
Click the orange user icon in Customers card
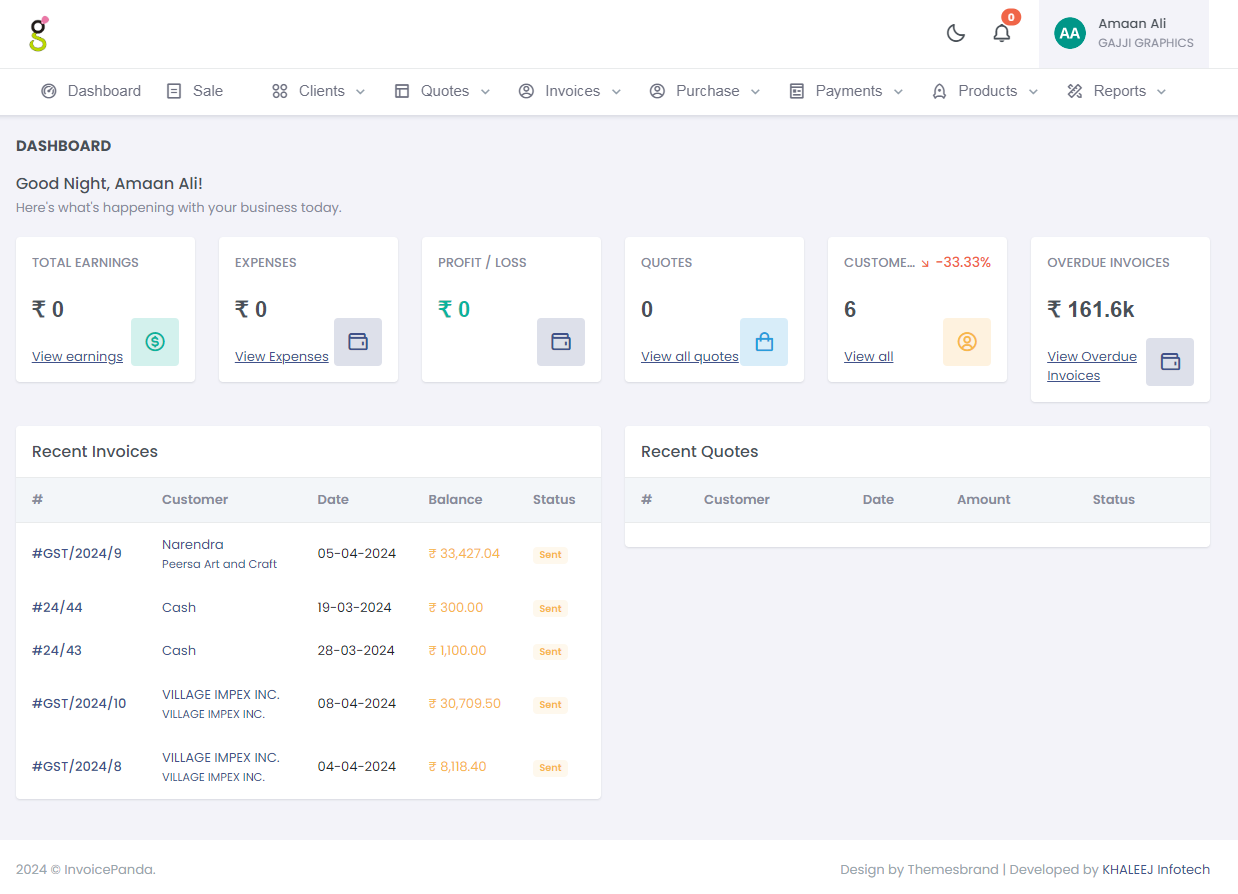tap(967, 342)
